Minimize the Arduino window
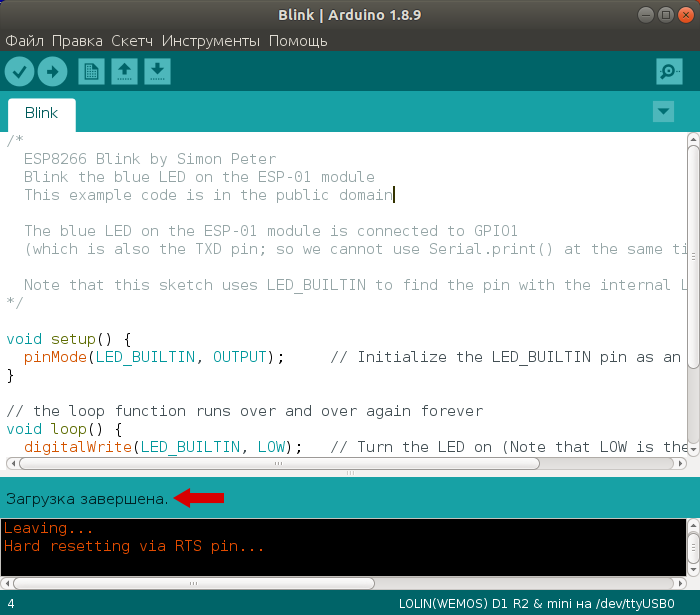 click(646, 15)
